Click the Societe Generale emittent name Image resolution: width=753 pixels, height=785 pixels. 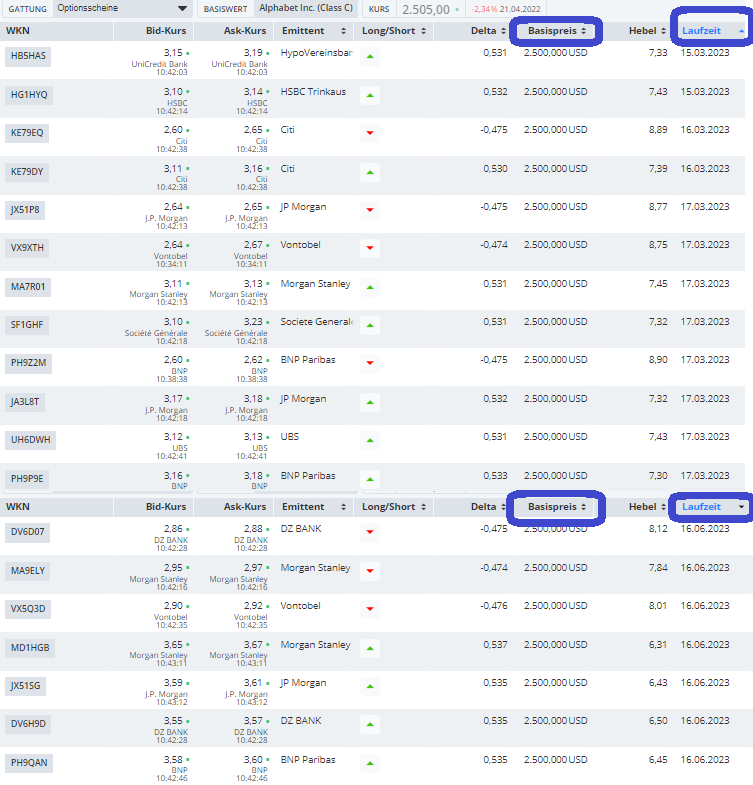316,322
